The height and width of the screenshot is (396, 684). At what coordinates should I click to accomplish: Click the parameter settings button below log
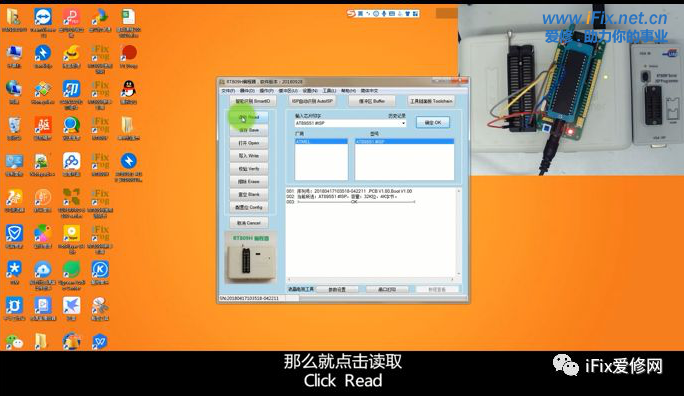[x=337, y=290]
